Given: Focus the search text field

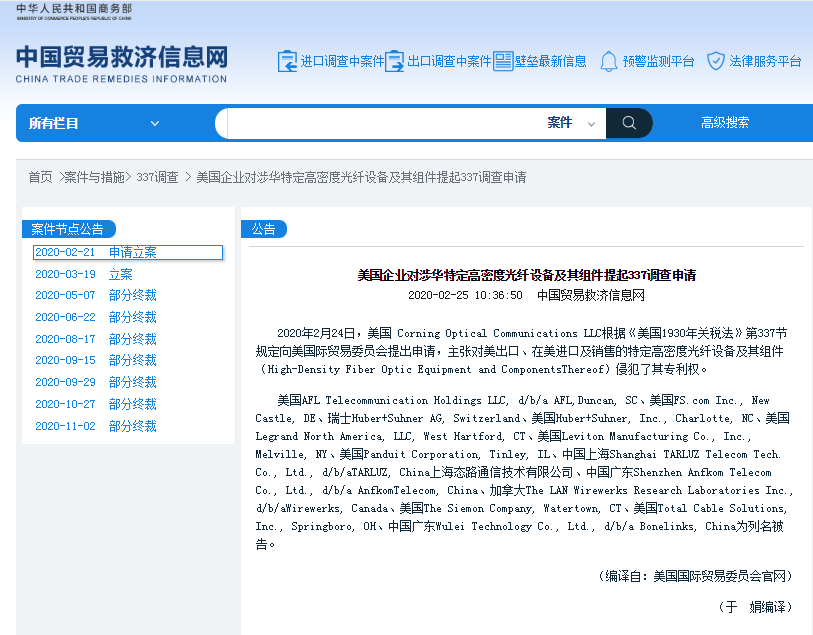Looking at the screenshot, I should (x=384, y=123).
